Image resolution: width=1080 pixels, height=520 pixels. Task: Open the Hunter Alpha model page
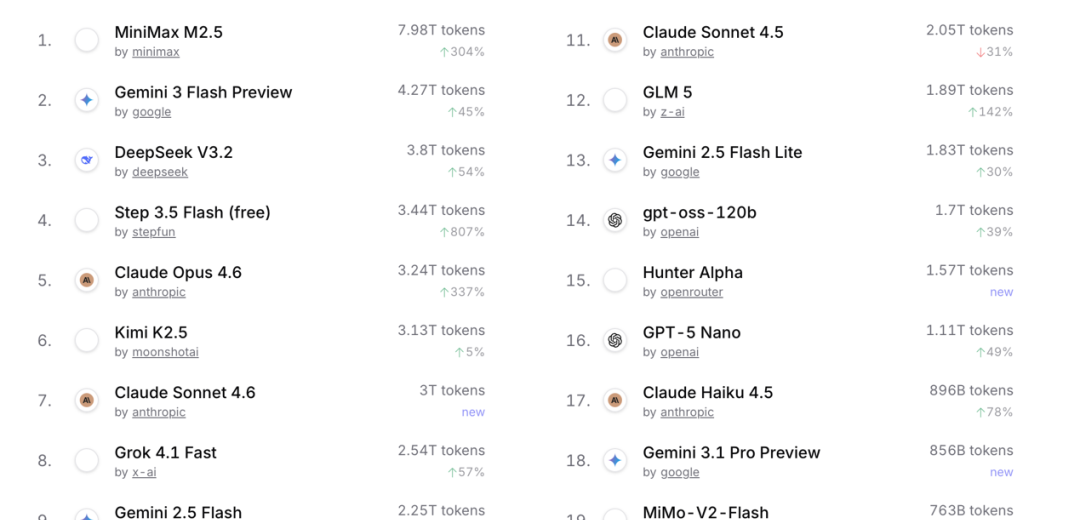692,272
